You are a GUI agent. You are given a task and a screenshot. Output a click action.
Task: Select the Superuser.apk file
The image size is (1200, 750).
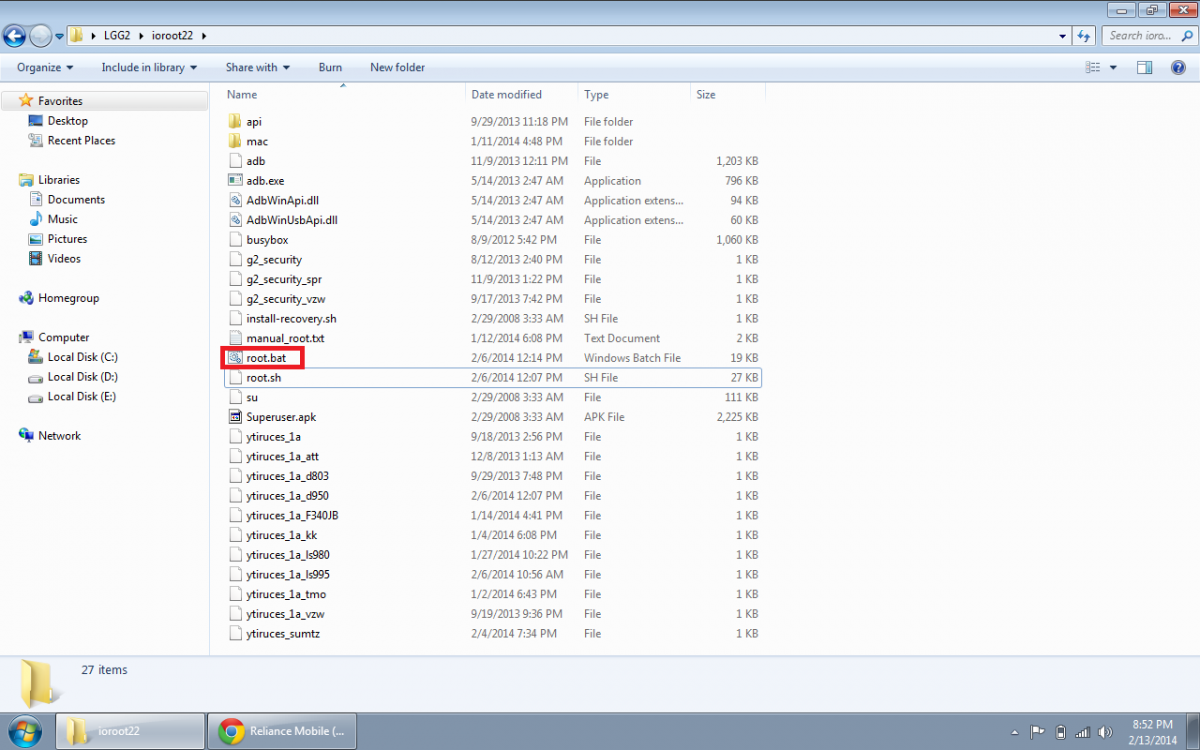[x=280, y=417]
